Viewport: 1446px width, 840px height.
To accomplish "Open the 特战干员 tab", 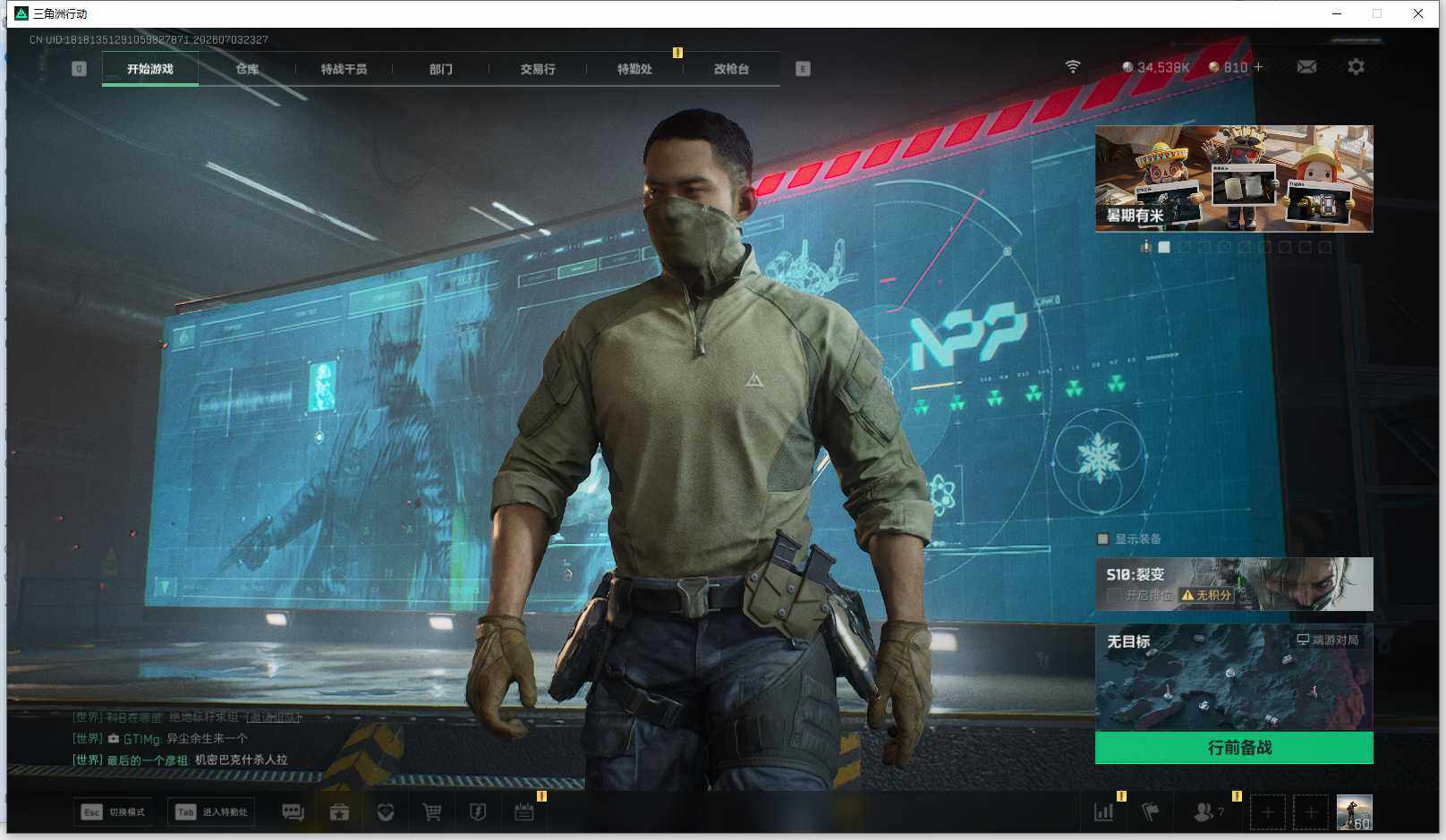I will tap(344, 69).
